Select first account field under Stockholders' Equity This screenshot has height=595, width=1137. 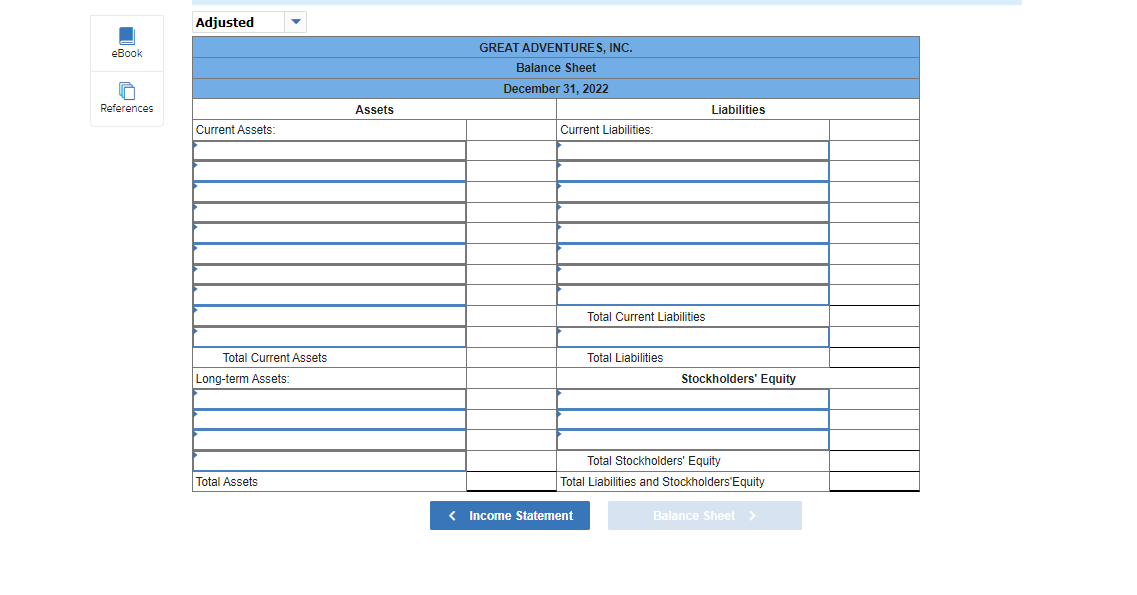[693, 399]
